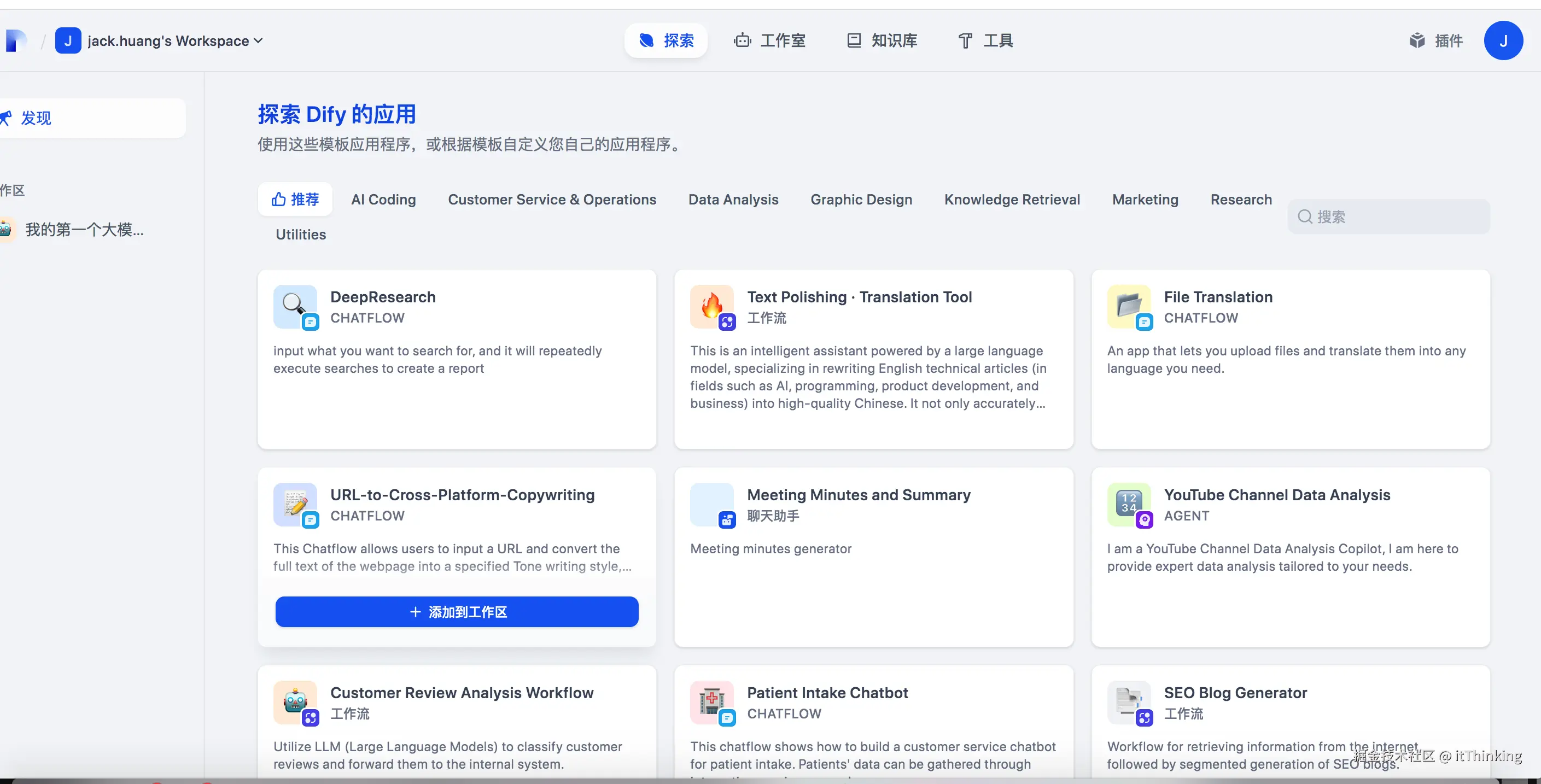Screen dimensions: 1541x784
Task: Open 我的第一个大模... app in sidebar
Action: tap(84, 230)
